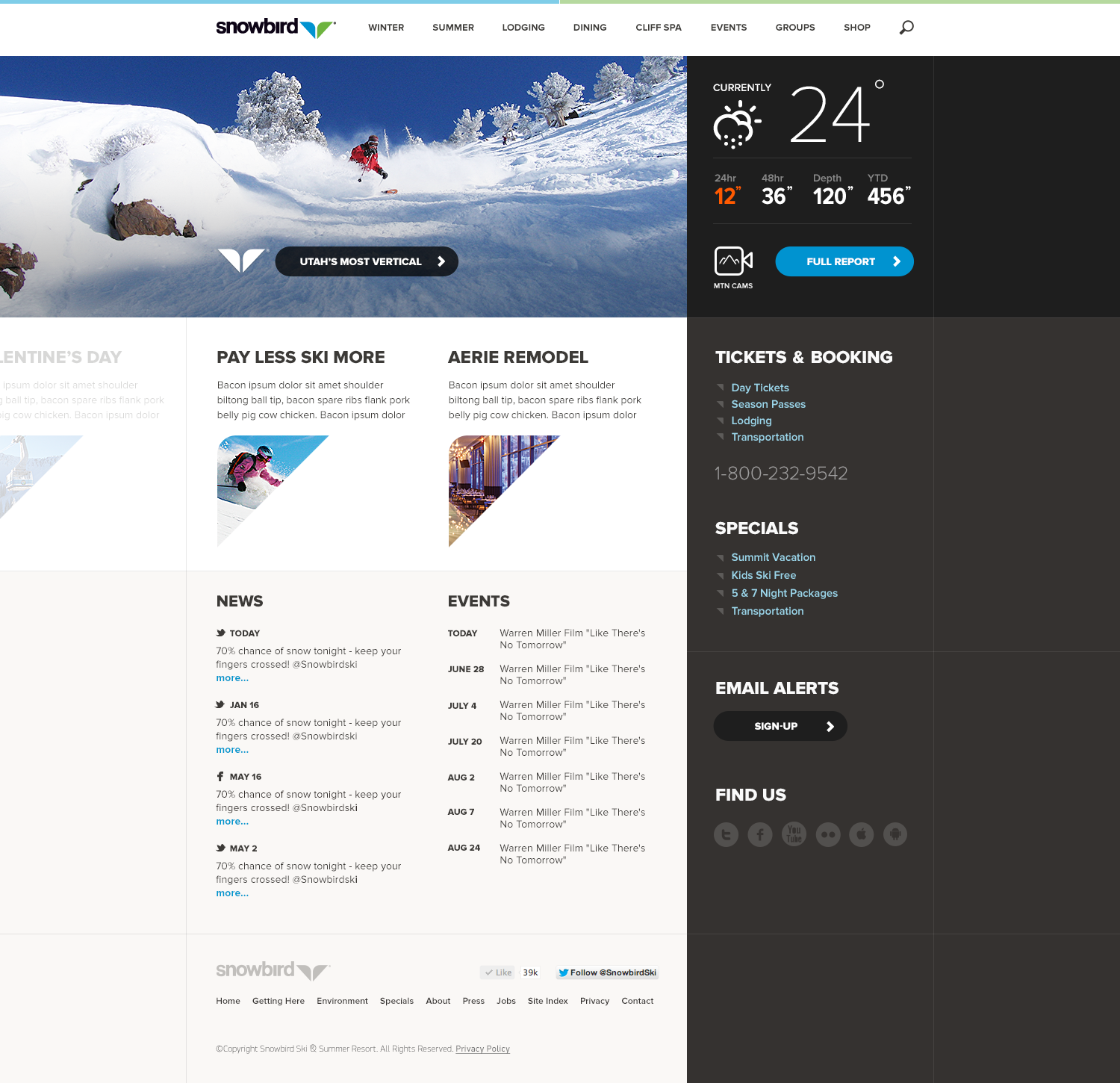The image size is (1120, 1083).
Task: Click arrow bullet next to Summit Vacation
Action: (x=721, y=557)
